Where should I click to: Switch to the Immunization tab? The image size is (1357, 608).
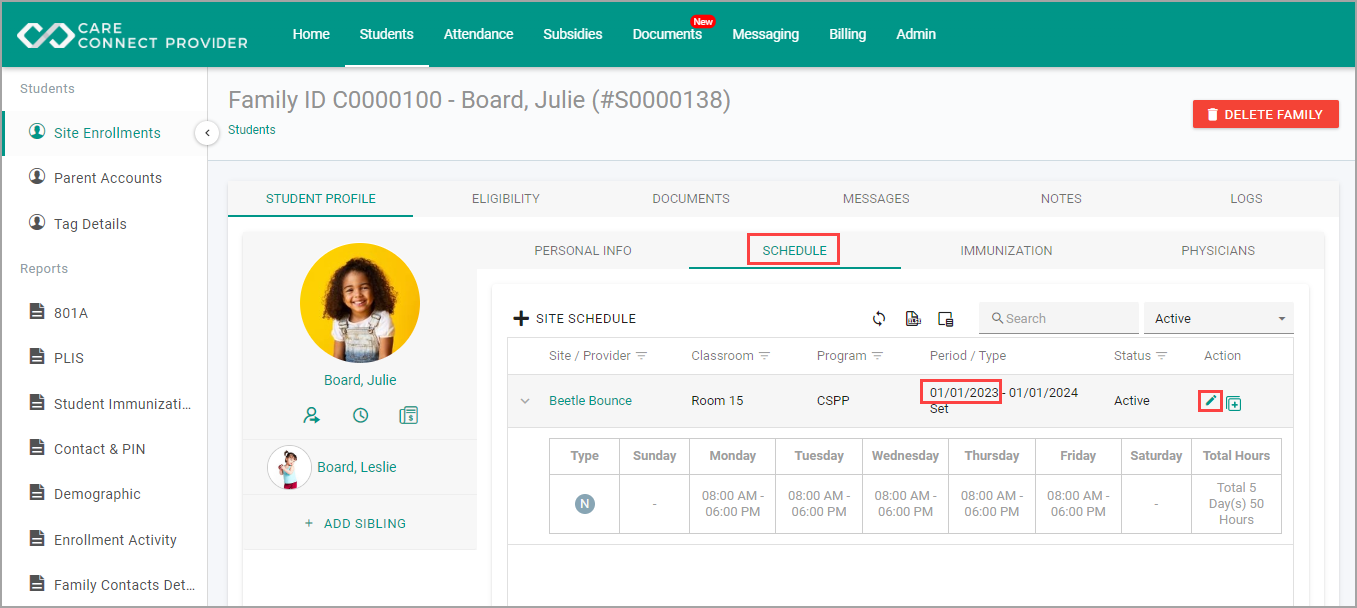coord(1006,251)
